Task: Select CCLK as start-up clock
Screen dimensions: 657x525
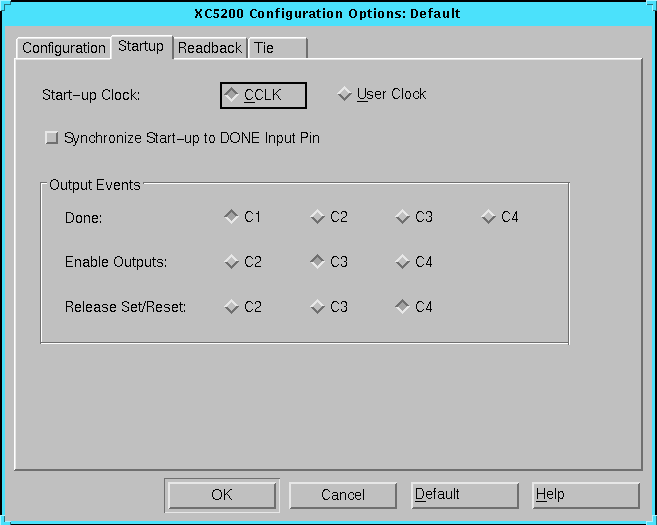Action: [263, 95]
